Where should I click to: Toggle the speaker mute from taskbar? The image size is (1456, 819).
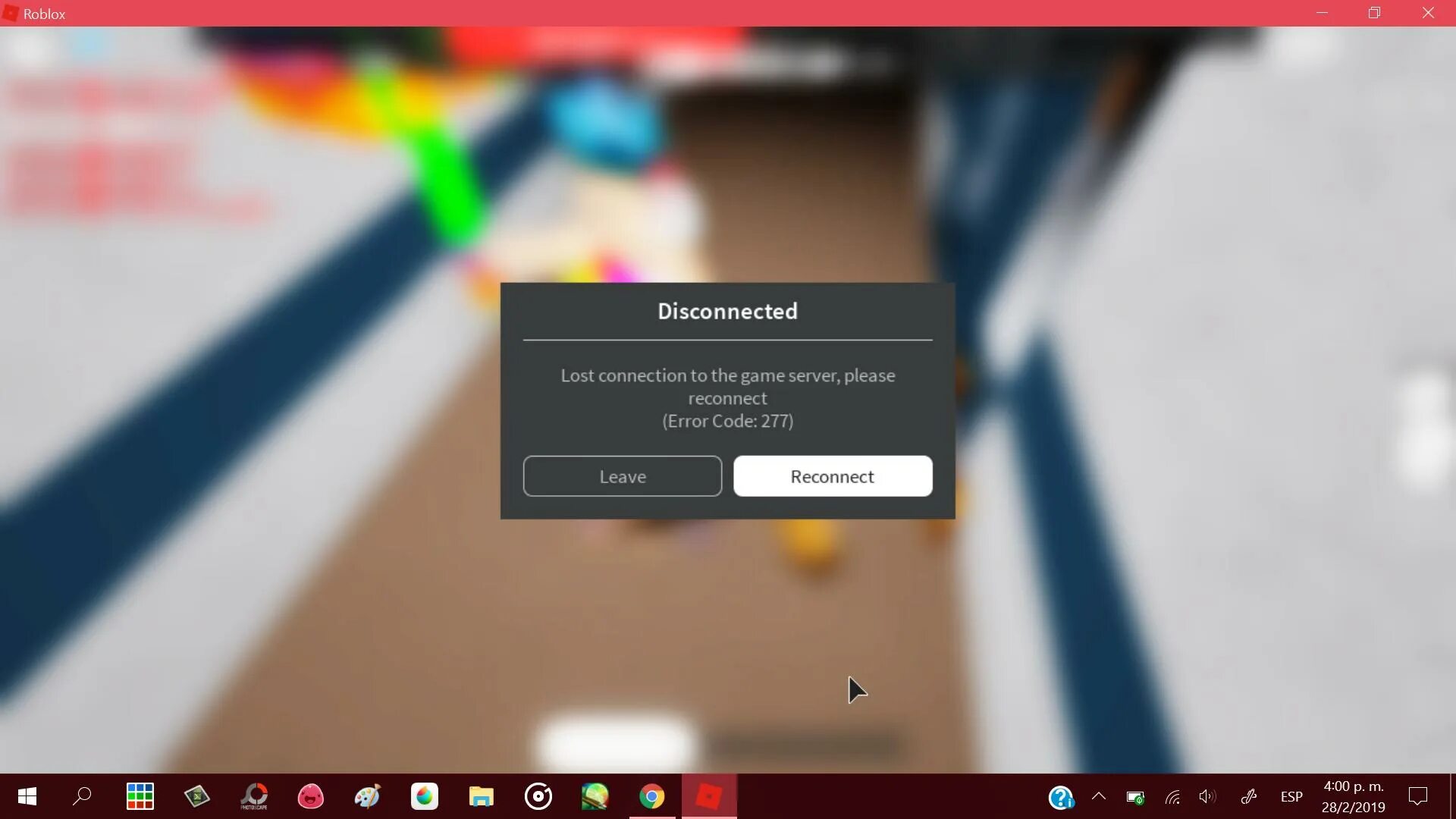[x=1207, y=795]
